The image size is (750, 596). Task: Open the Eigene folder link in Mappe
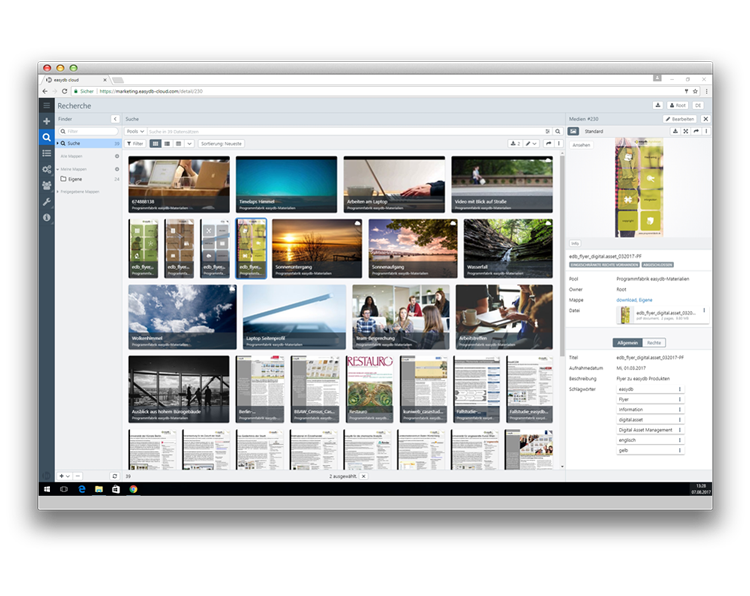click(x=646, y=300)
